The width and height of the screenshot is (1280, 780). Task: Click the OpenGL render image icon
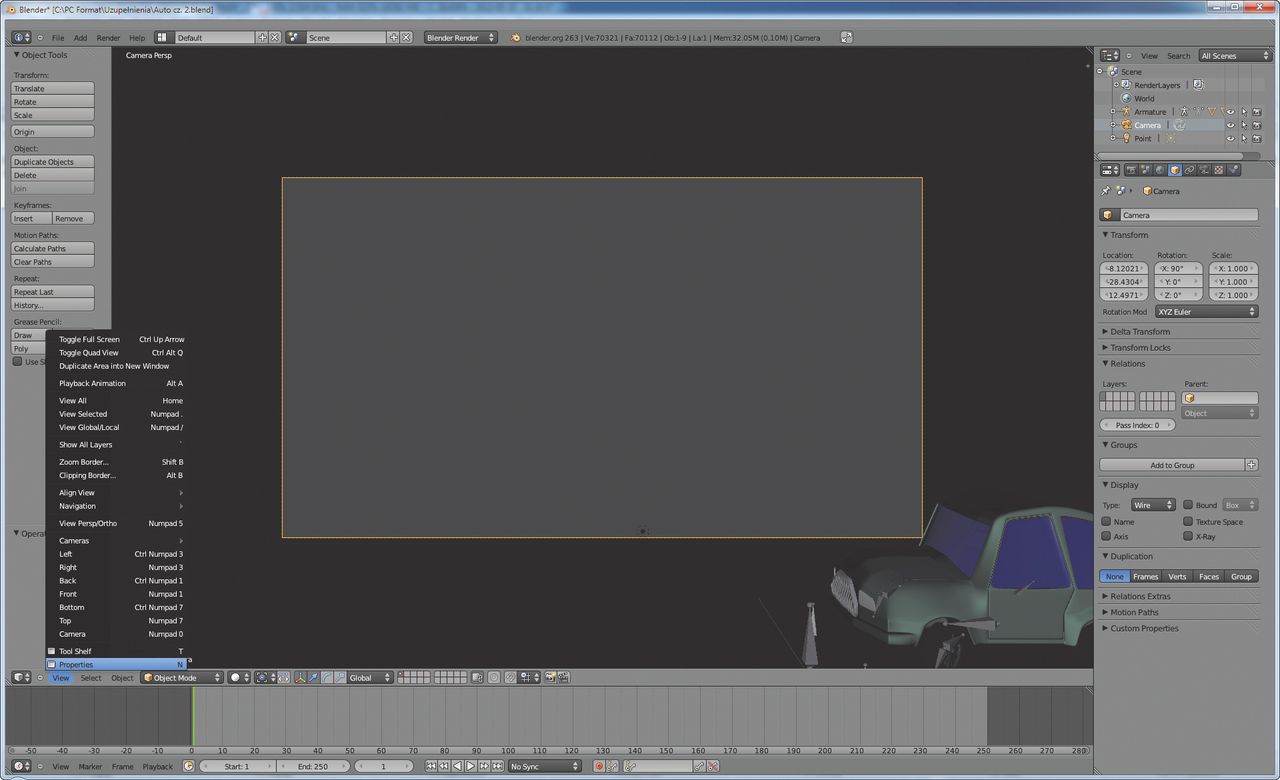click(x=549, y=678)
